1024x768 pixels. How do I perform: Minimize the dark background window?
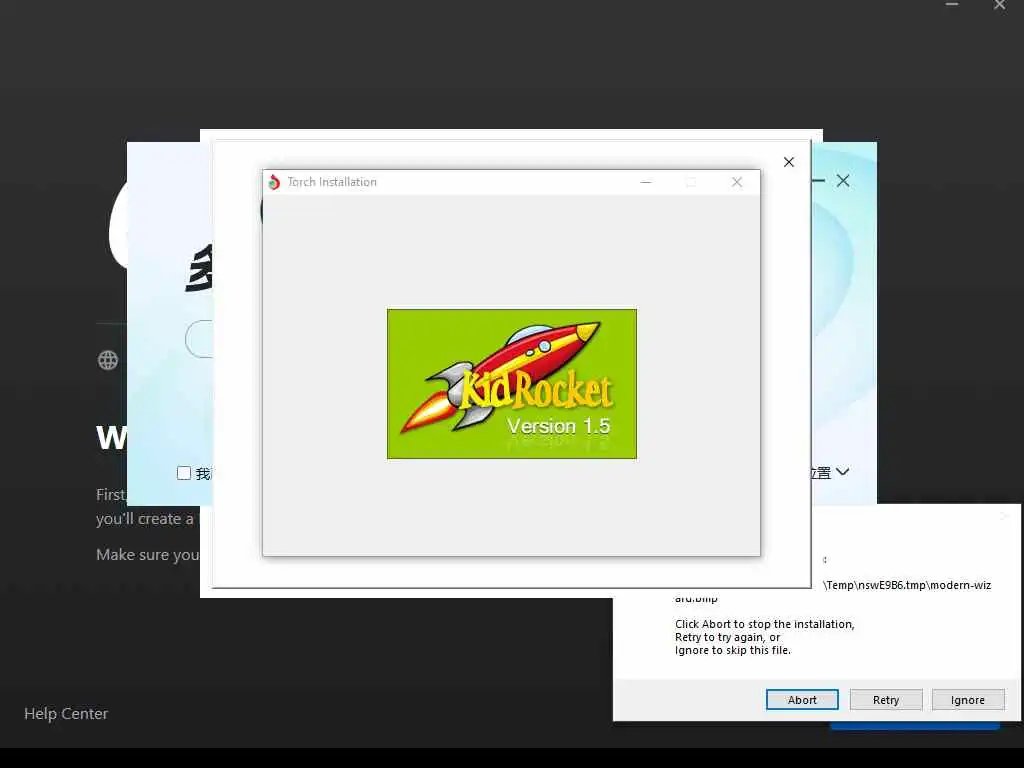pyautogui.click(x=952, y=5)
